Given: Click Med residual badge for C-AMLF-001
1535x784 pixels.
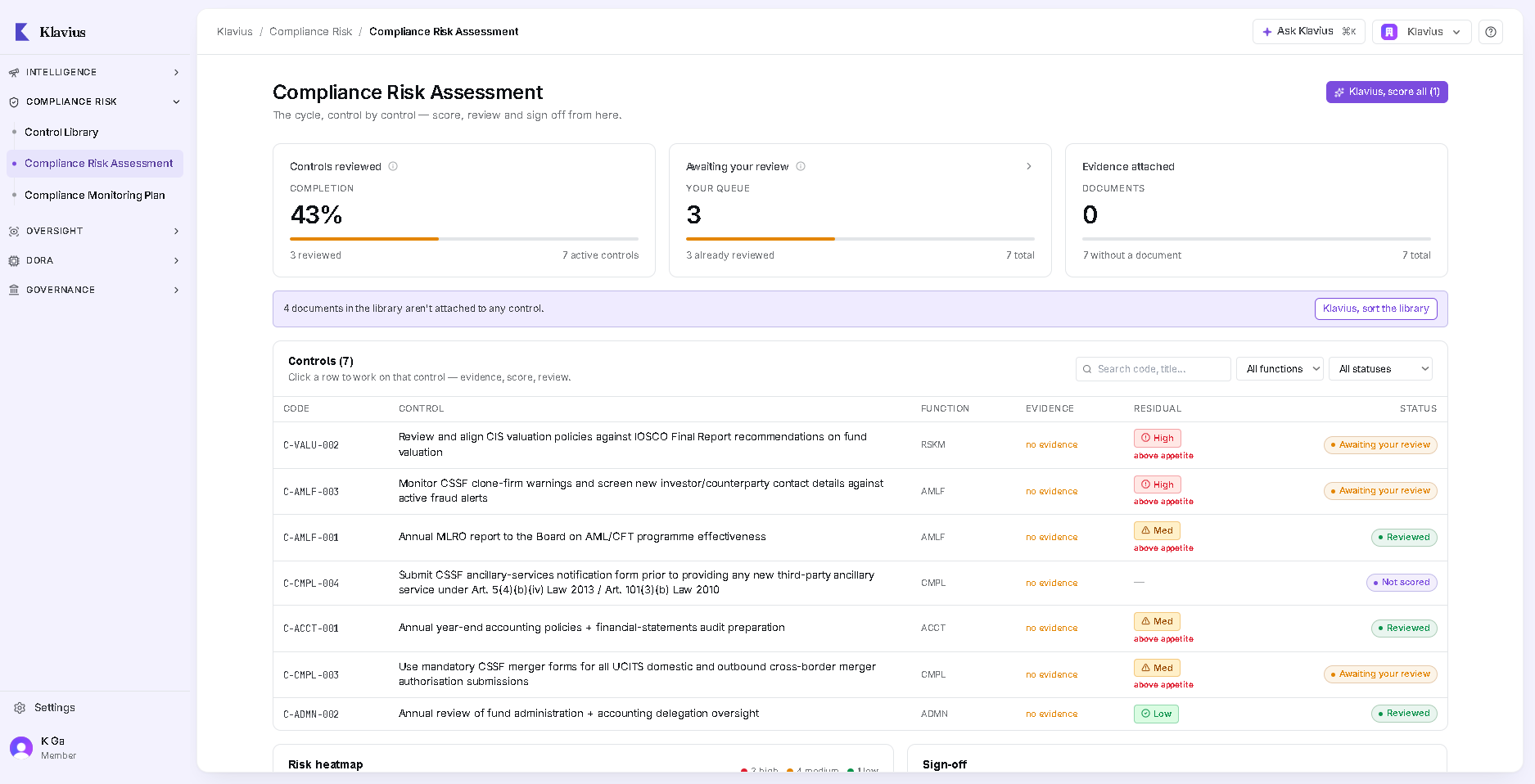Looking at the screenshot, I should coord(1157,531).
